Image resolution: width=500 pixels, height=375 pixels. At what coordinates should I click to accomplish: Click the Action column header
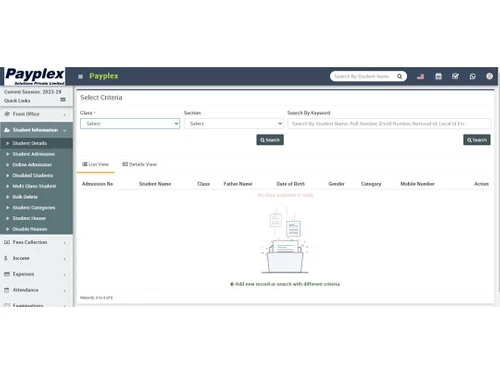tap(481, 184)
